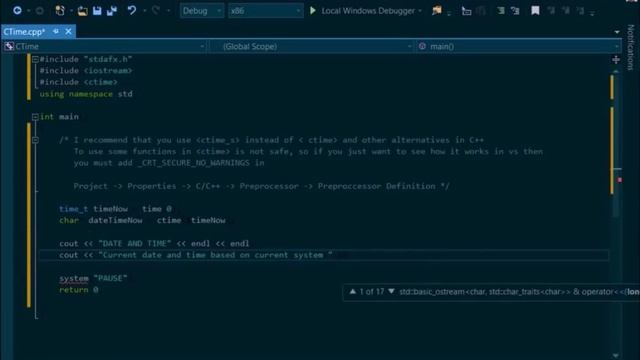640x360 pixels.
Task: Click the editor split window handle
Action: coord(616,60)
